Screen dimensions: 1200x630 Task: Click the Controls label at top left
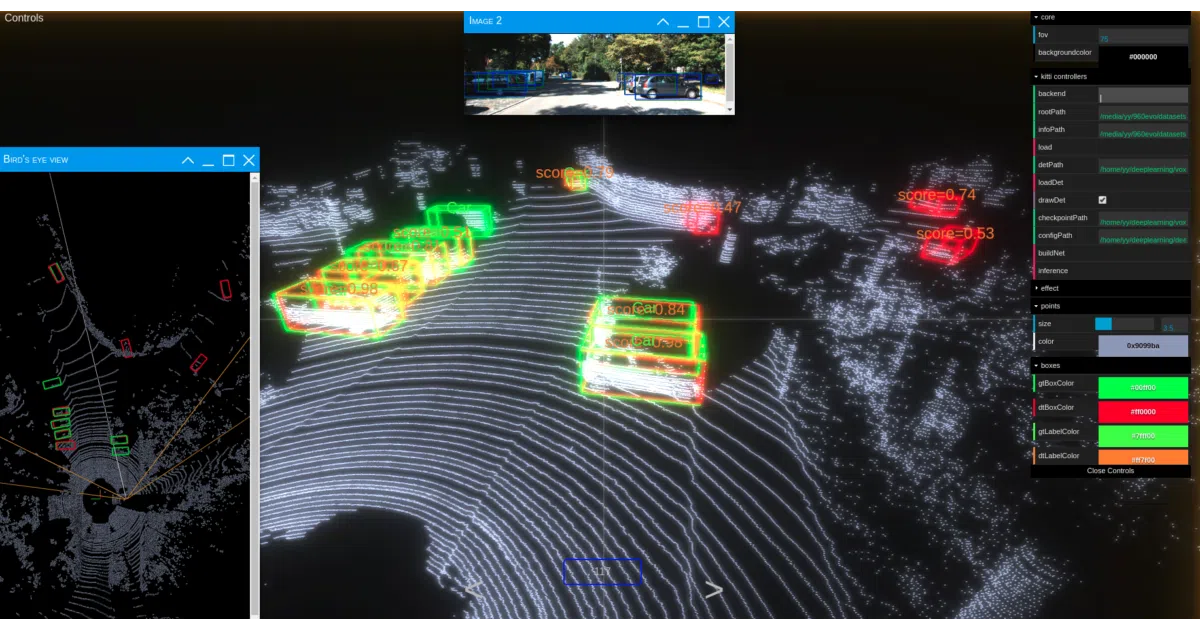pyautogui.click(x=24, y=18)
